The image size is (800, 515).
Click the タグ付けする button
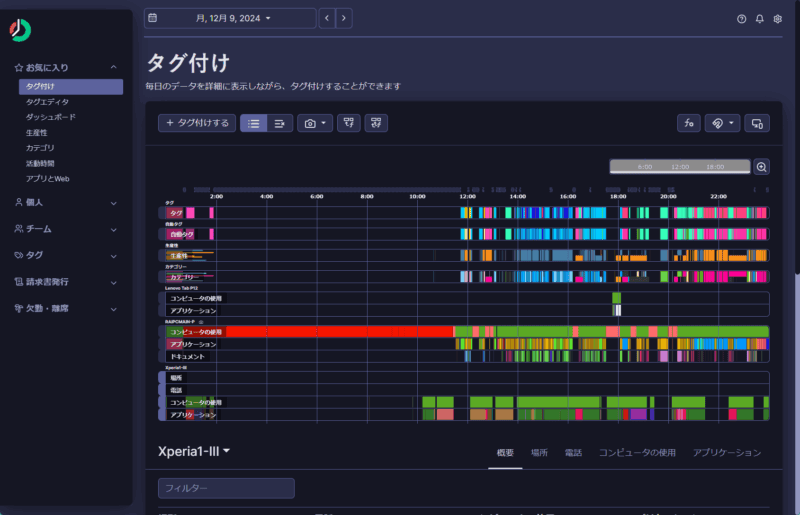tap(197, 123)
